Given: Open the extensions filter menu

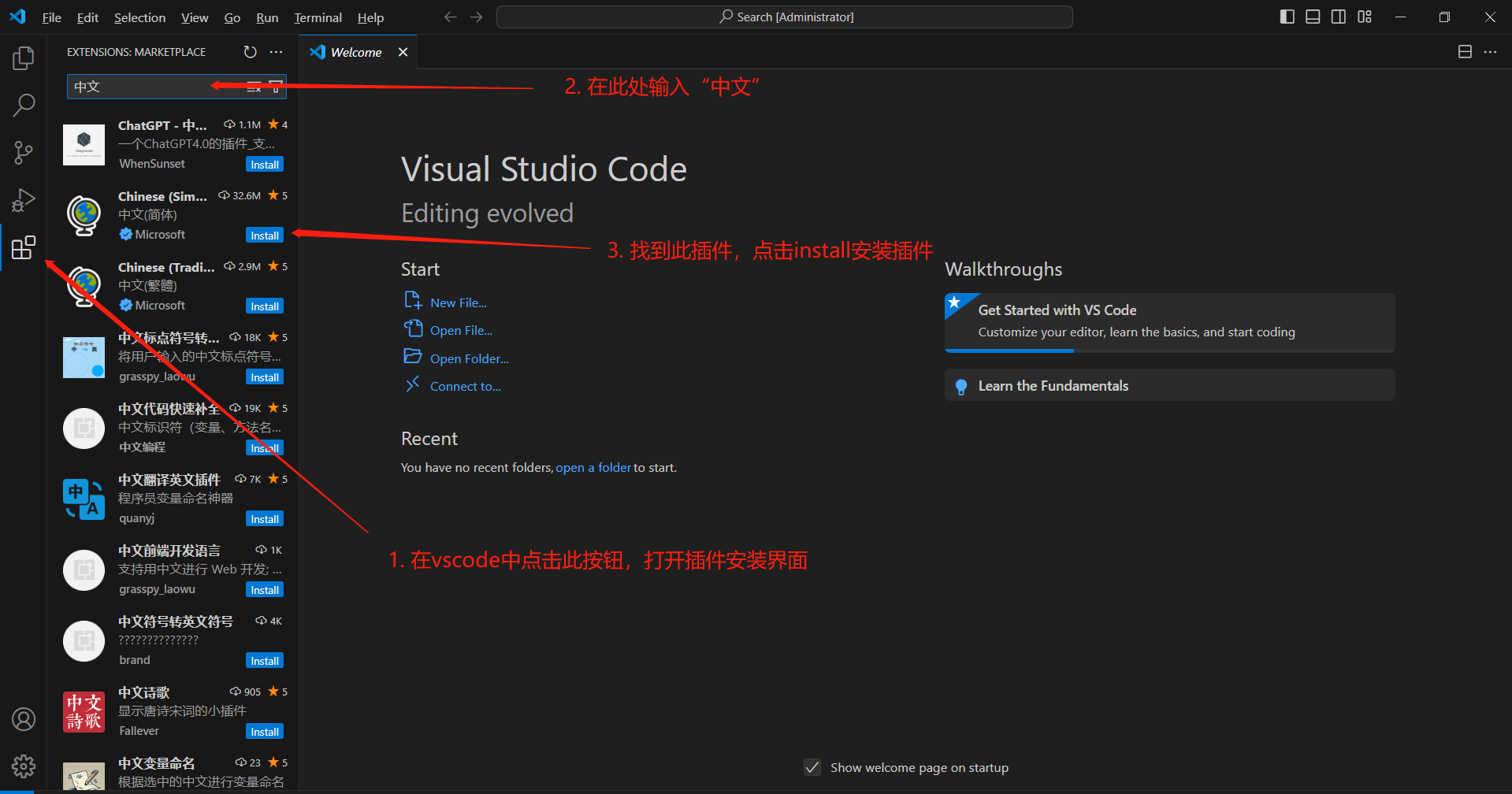Looking at the screenshot, I should pos(276,87).
